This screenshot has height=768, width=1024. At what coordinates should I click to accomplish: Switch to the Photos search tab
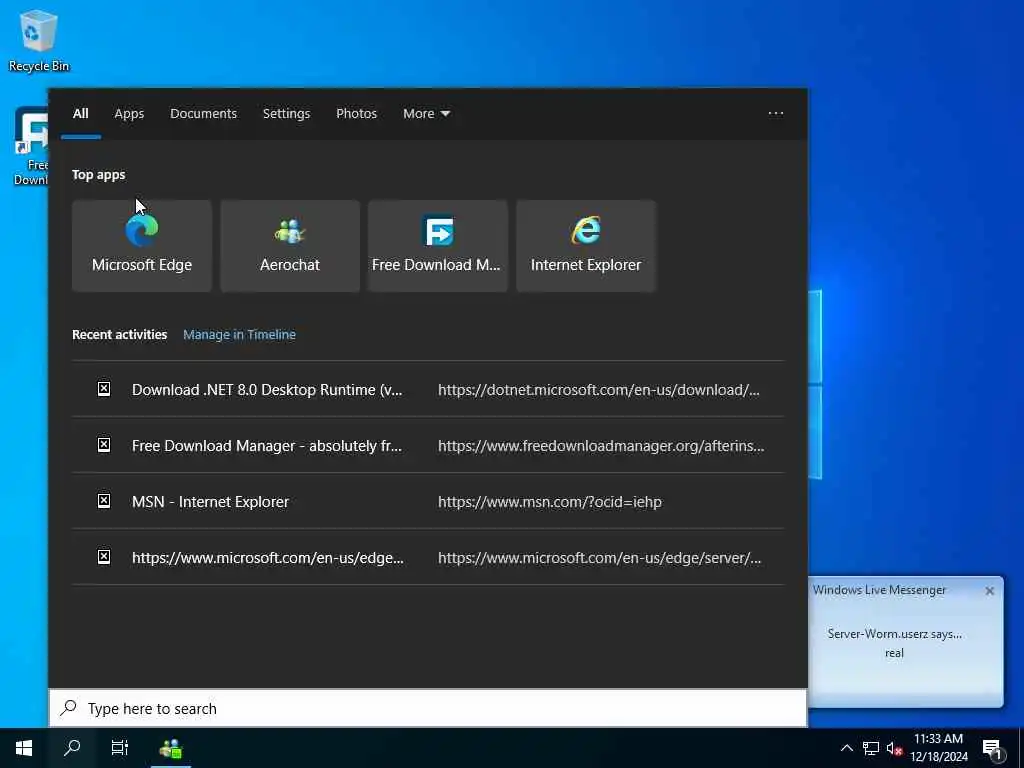(357, 114)
